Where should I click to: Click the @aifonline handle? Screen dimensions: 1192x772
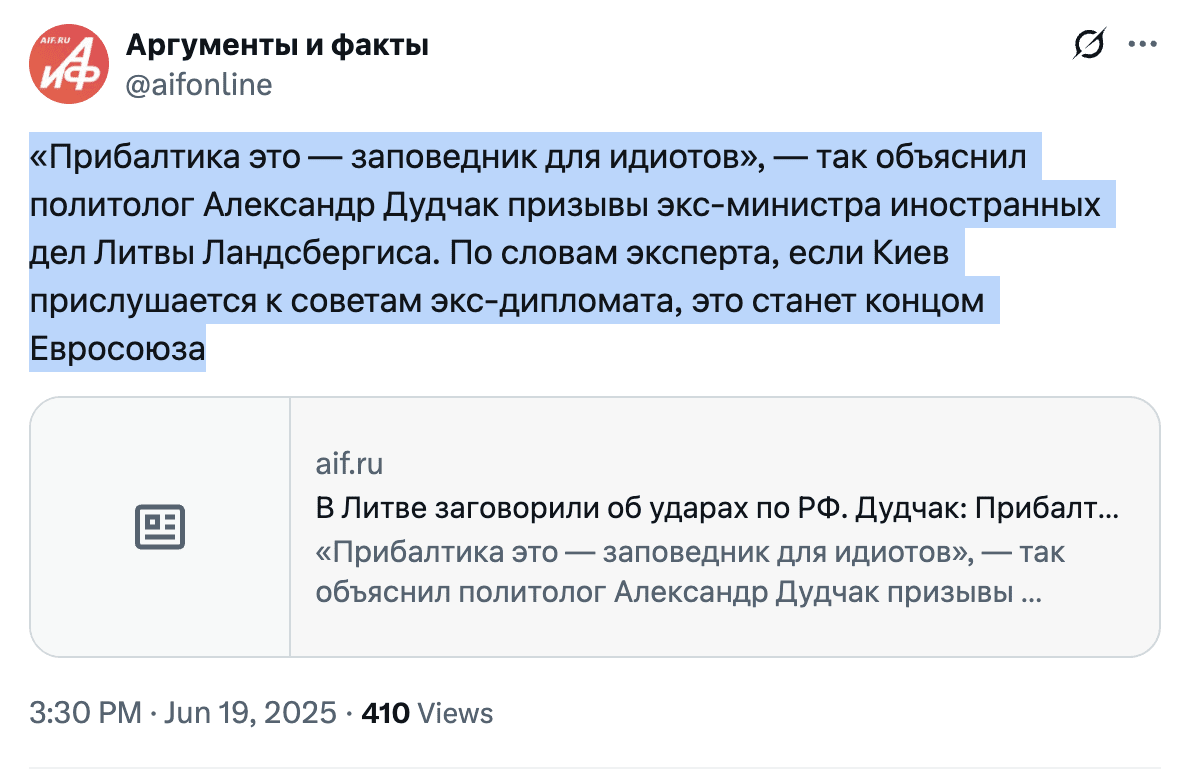(198, 86)
